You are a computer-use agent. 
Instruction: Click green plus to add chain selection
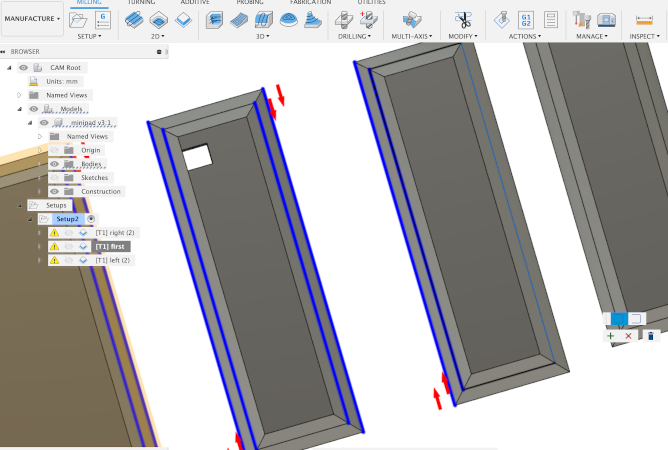click(x=611, y=336)
